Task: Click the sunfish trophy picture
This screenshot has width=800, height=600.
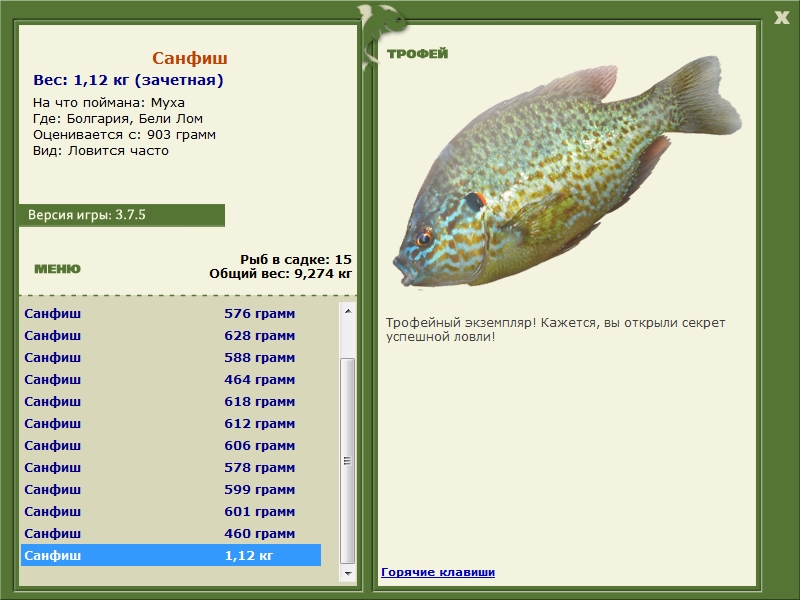Action: tap(567, 171)
